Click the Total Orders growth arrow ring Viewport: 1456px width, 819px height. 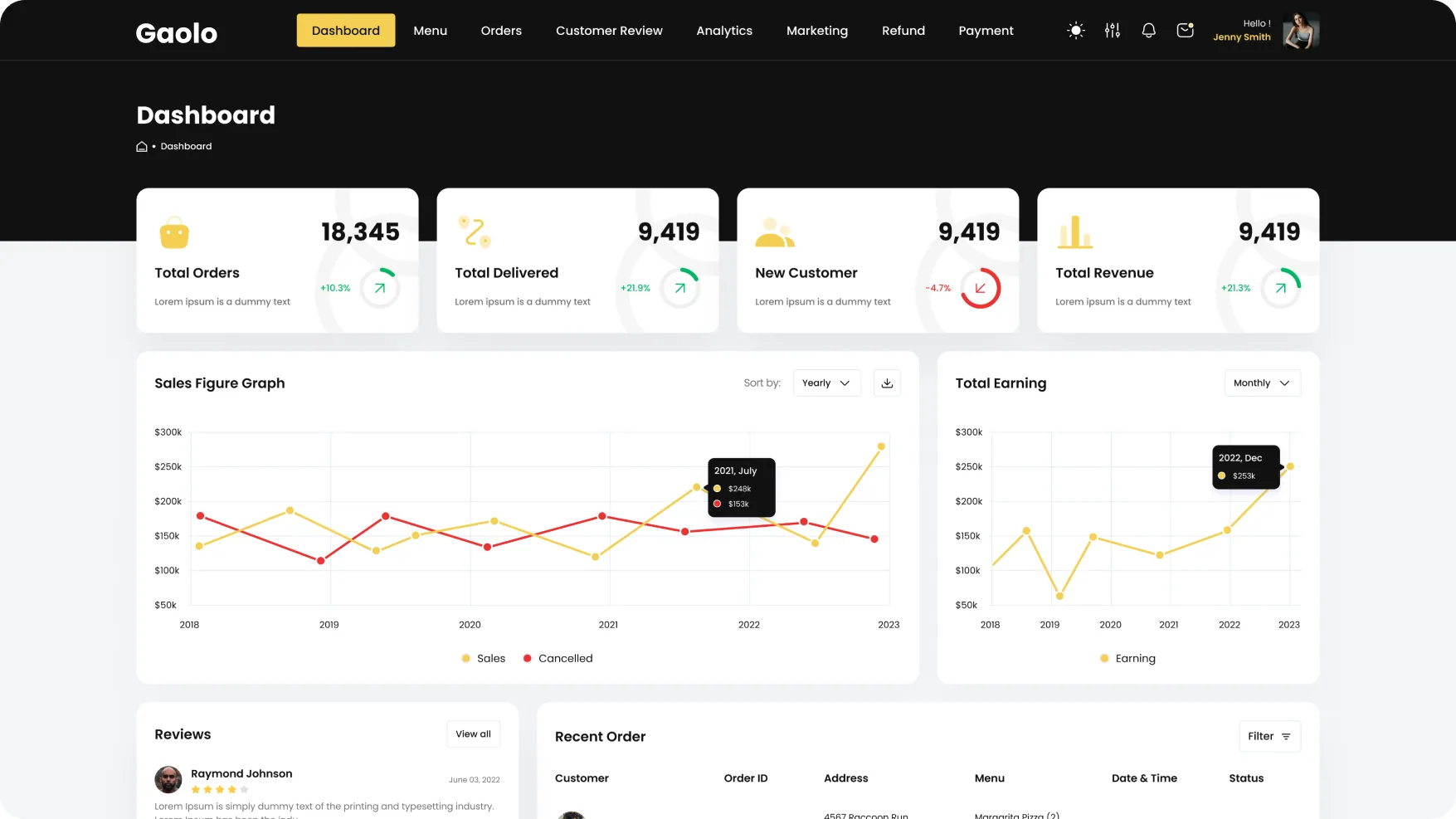coord(380,288)
